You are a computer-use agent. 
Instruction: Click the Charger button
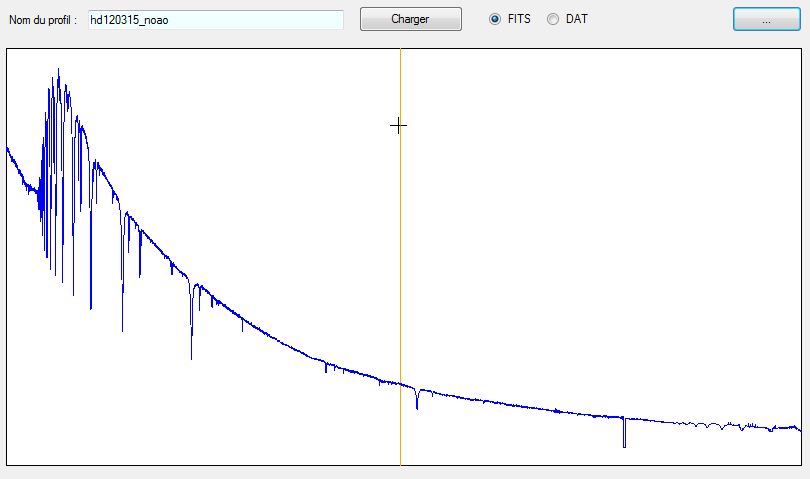(x=411, y=19)
